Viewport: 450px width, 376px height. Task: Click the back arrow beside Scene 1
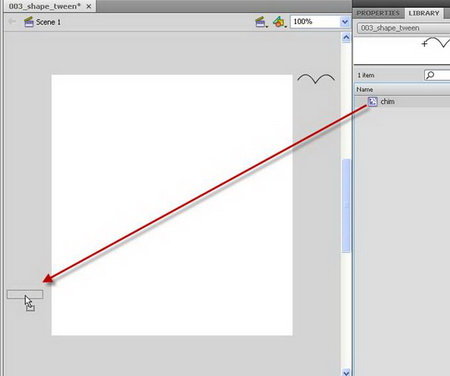coord(12,22)
